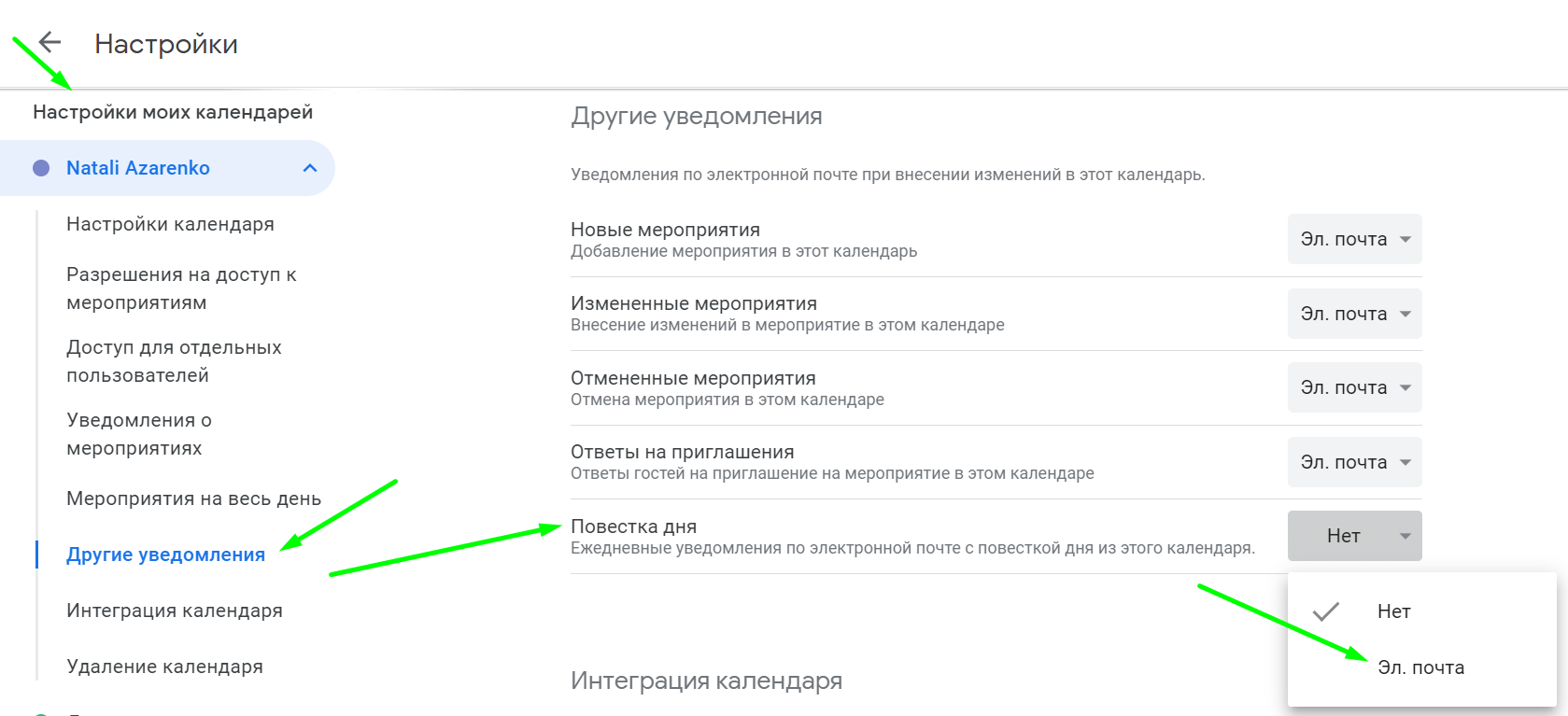Select Другие уведомления in sidebar
1568x716 pixels.
[x=165, y=555]
